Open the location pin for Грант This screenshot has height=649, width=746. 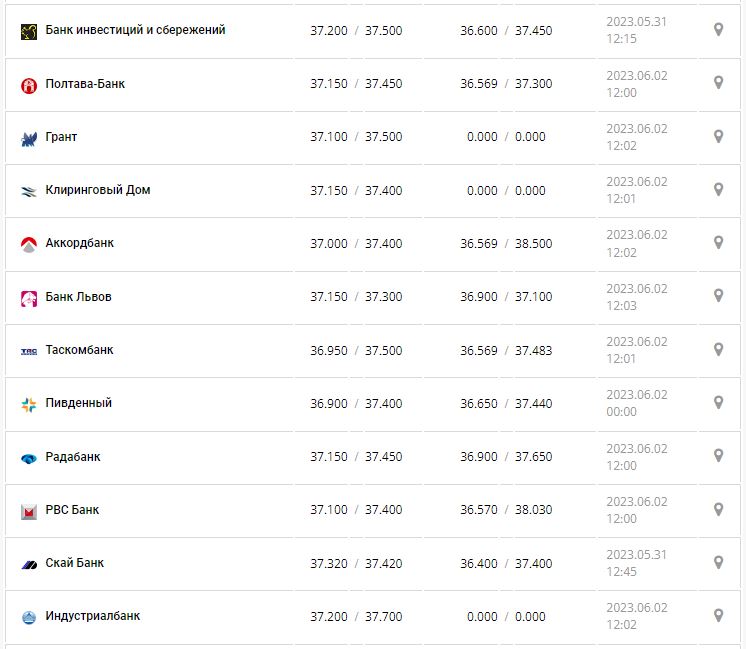point(718,136)
